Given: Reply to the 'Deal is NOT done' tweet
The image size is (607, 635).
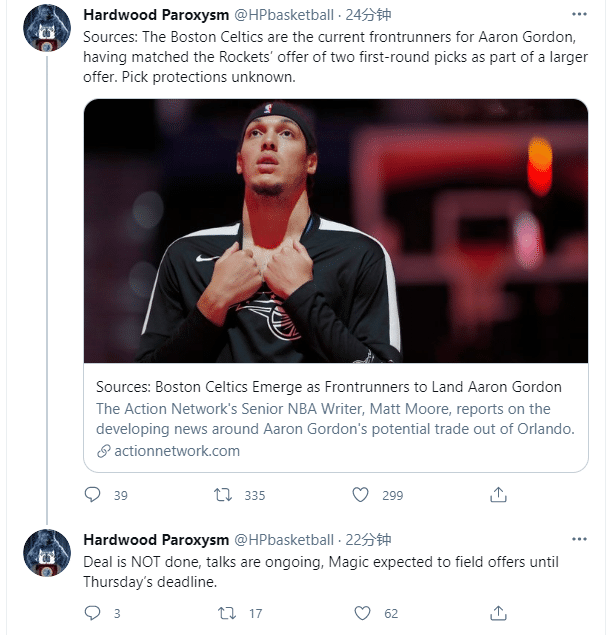Looking at the screenshot, I should pos(93,613).
